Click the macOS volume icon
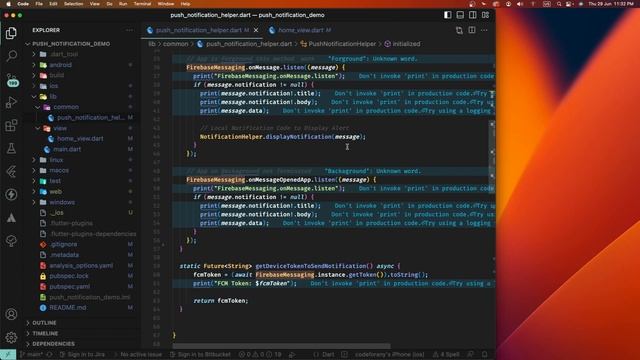 click(x=520, y=4)
